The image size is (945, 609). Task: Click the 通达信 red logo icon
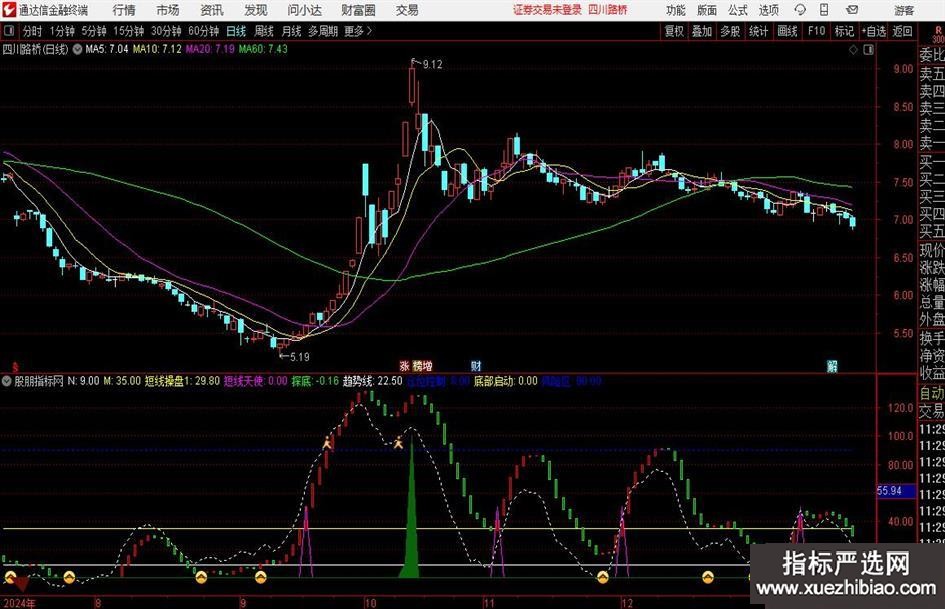(9, 10)
